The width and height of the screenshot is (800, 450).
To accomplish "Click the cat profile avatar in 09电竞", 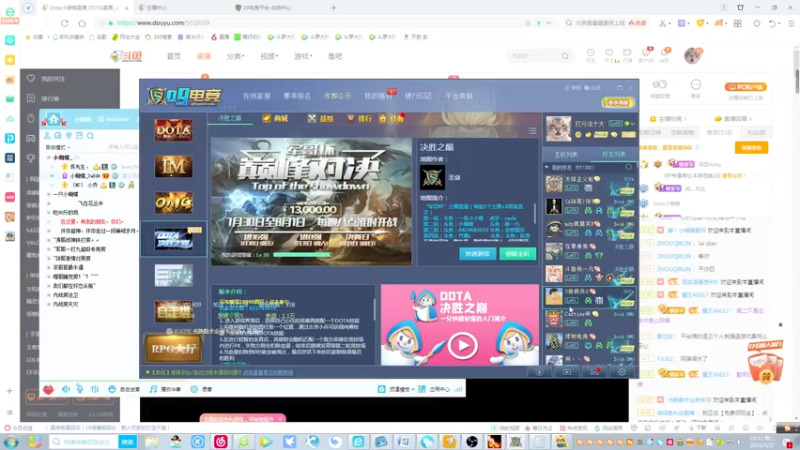I will [x=558, y=129].
